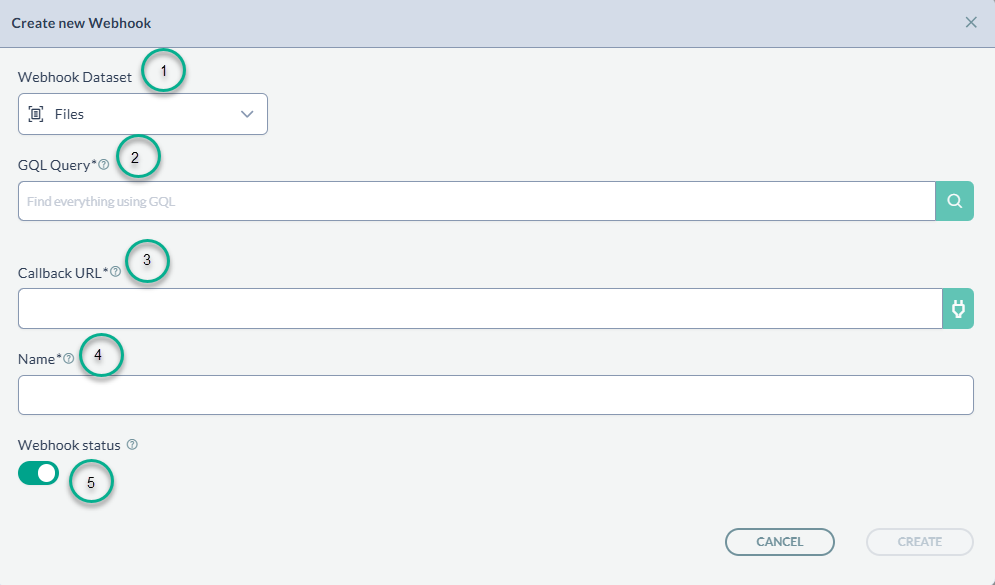The height and width of the screenshot is (585, 995).
Task: Click the circled number 4 callout marker
Action: tap(100, 355)
